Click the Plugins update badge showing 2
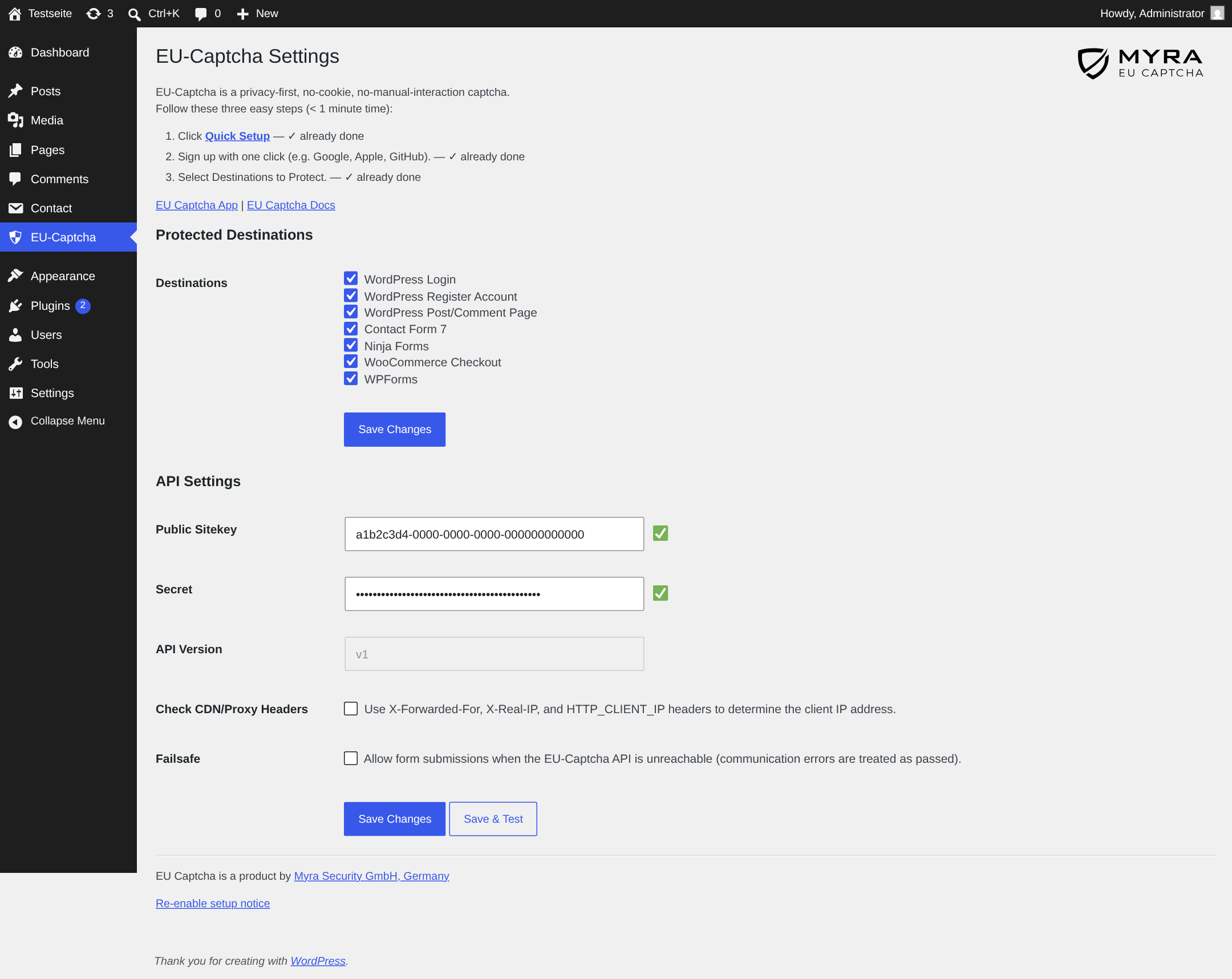1232x979 pixels. coord(83,306)
